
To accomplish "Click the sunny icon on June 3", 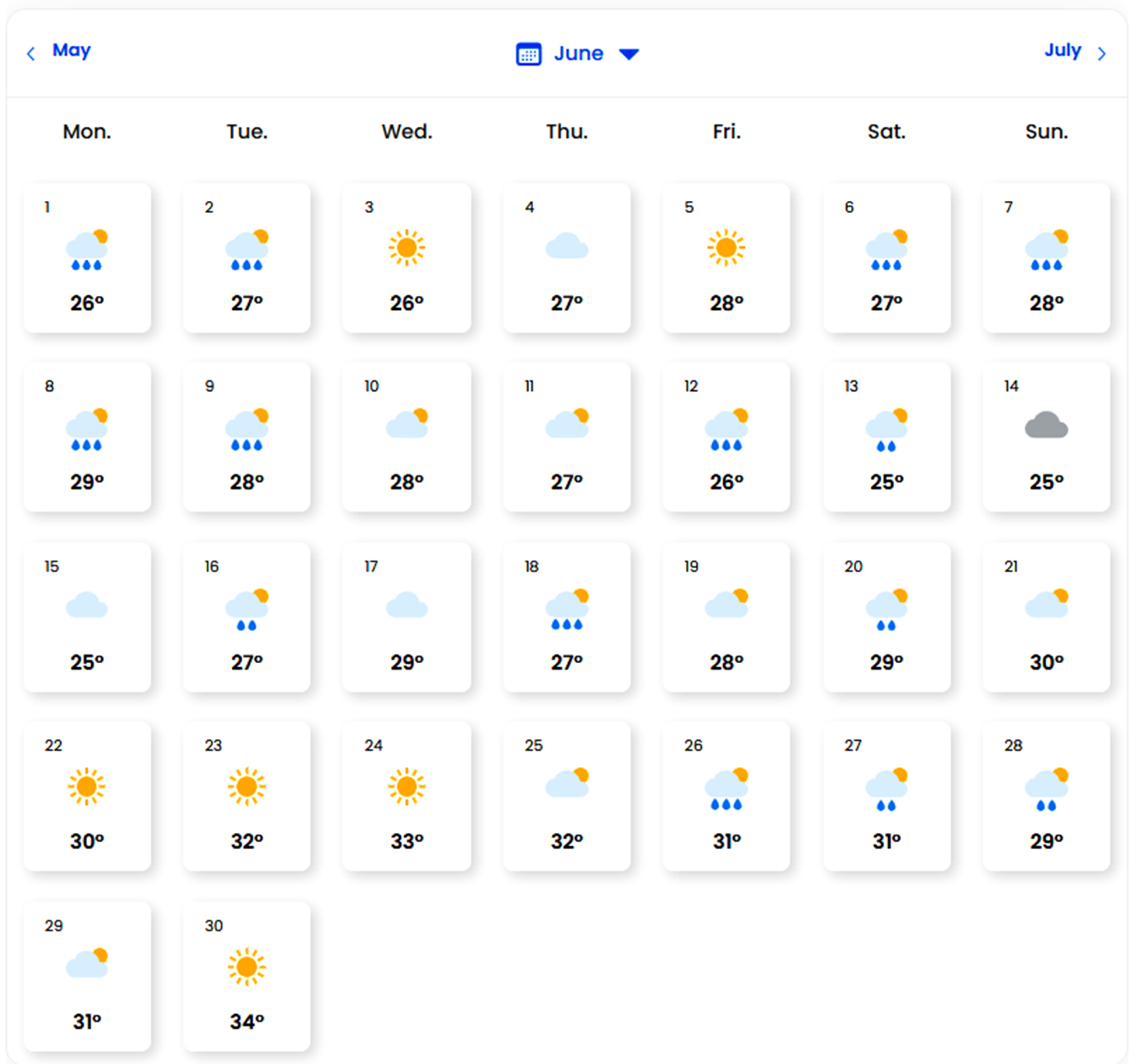I will [407, 248].
